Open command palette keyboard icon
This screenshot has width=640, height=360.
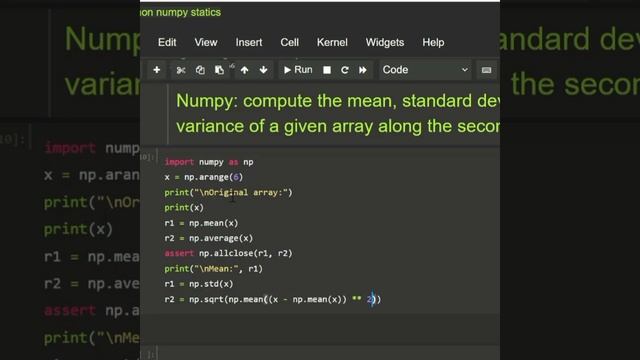pos(486,70)
